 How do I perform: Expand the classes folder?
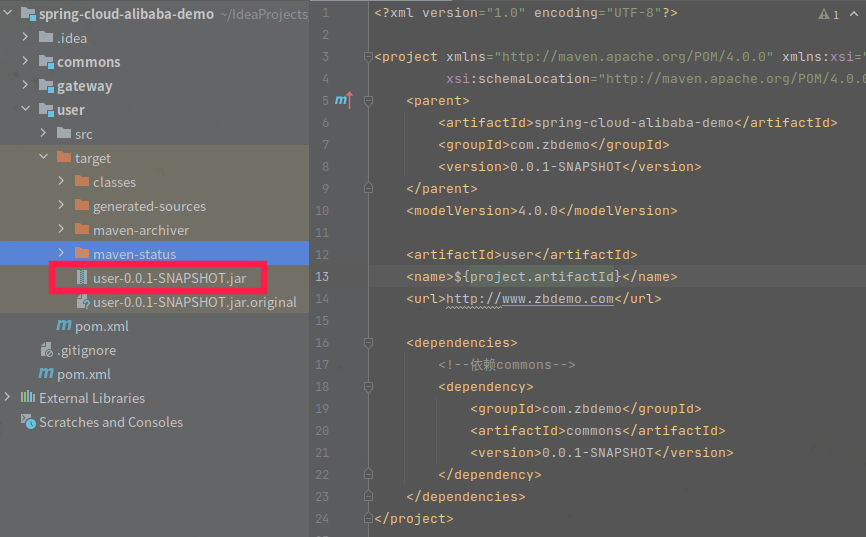[61, 181]
